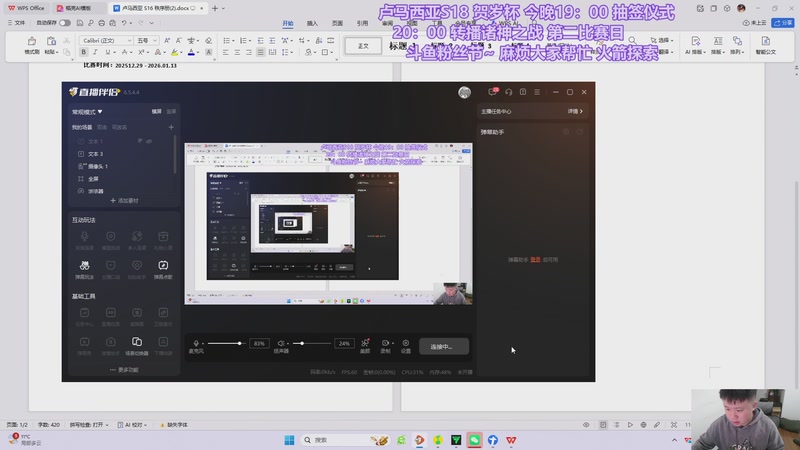
Task: Click the page number 1/2 indicator
Action: [17, 424]
